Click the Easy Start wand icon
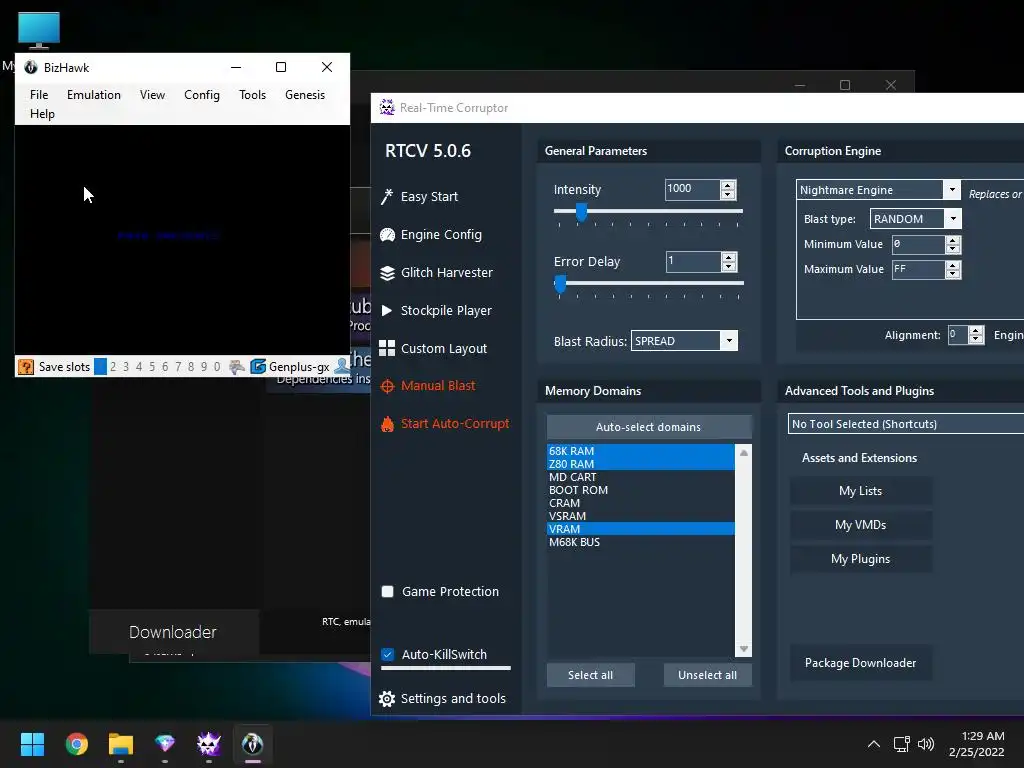Image resolution: width=1024 pixels, height=768 pixels. coord(387,197)
